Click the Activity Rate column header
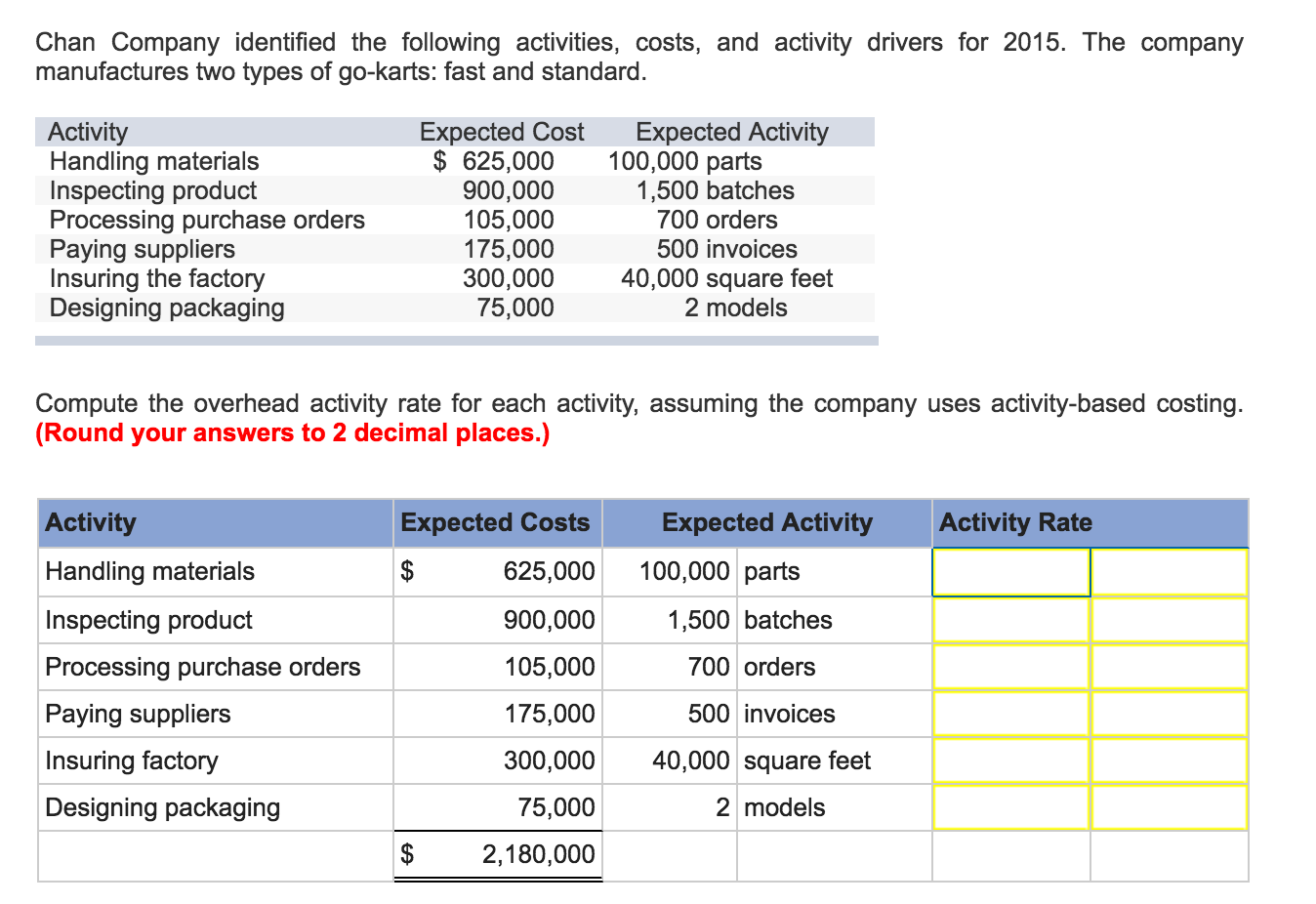Screen dimensions: 1316x904 click(1090, 523)
